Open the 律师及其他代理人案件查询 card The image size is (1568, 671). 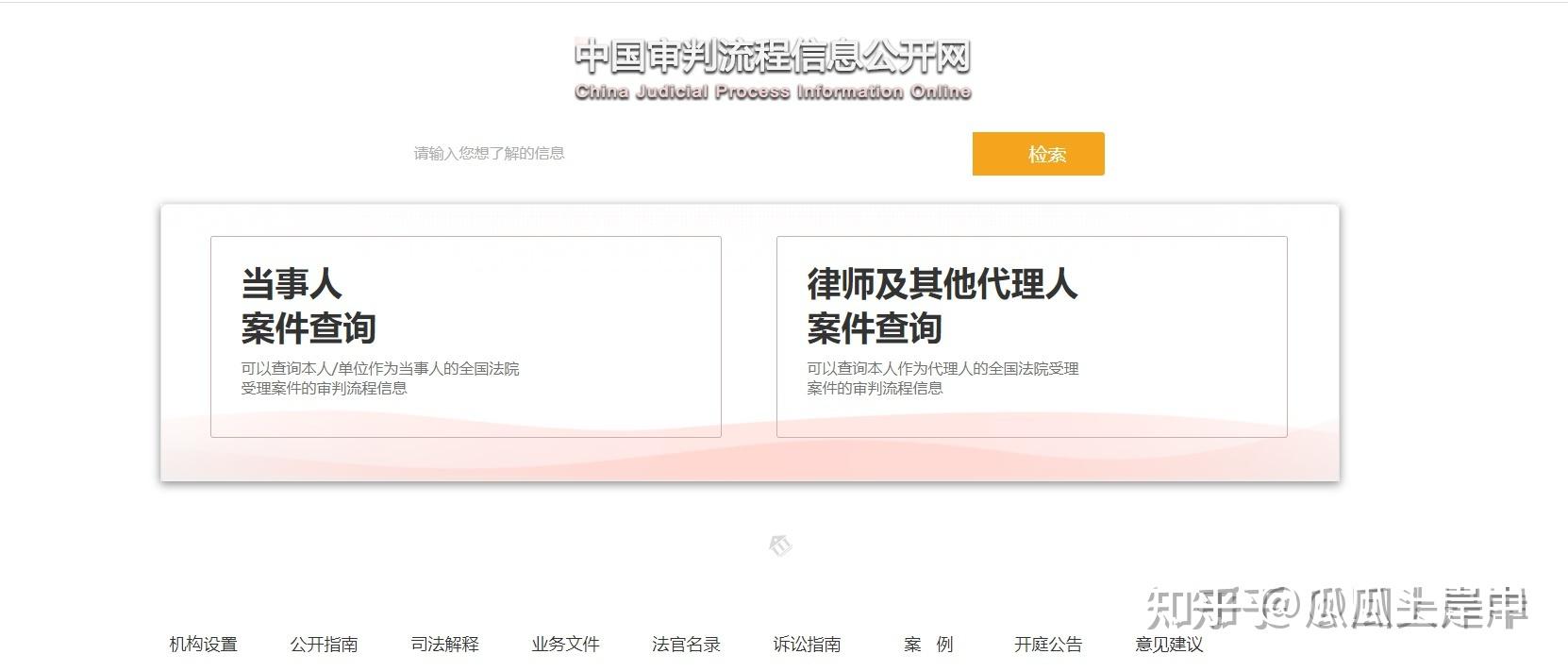click(x=1031, y=337)
